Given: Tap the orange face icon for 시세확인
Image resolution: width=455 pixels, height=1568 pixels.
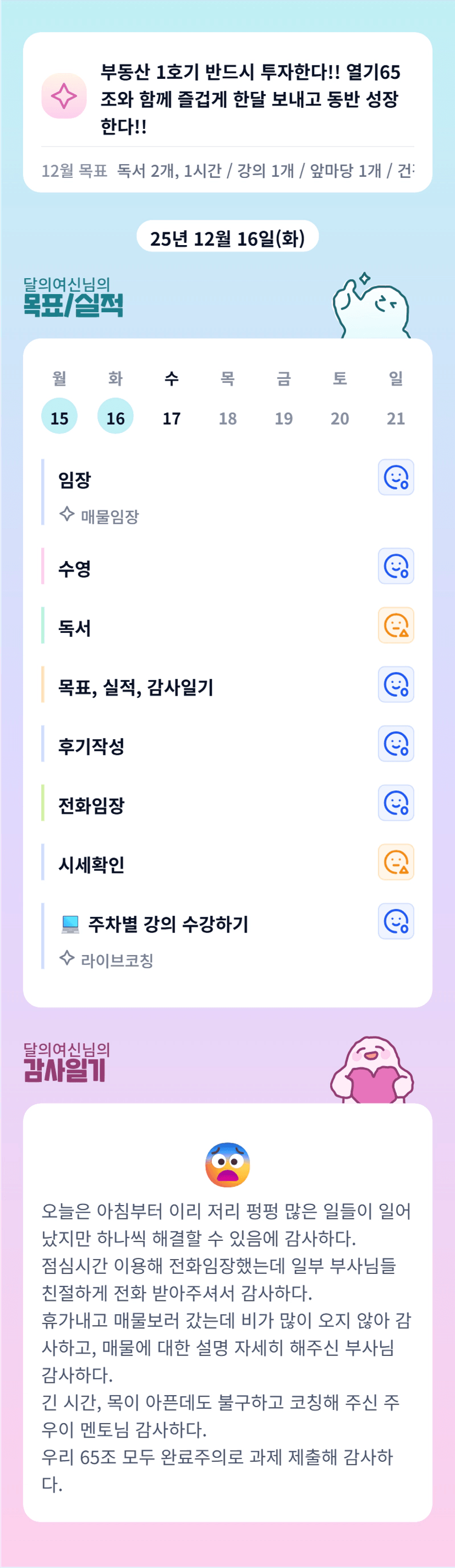Looking at the screenshot, I should point(396,862).
